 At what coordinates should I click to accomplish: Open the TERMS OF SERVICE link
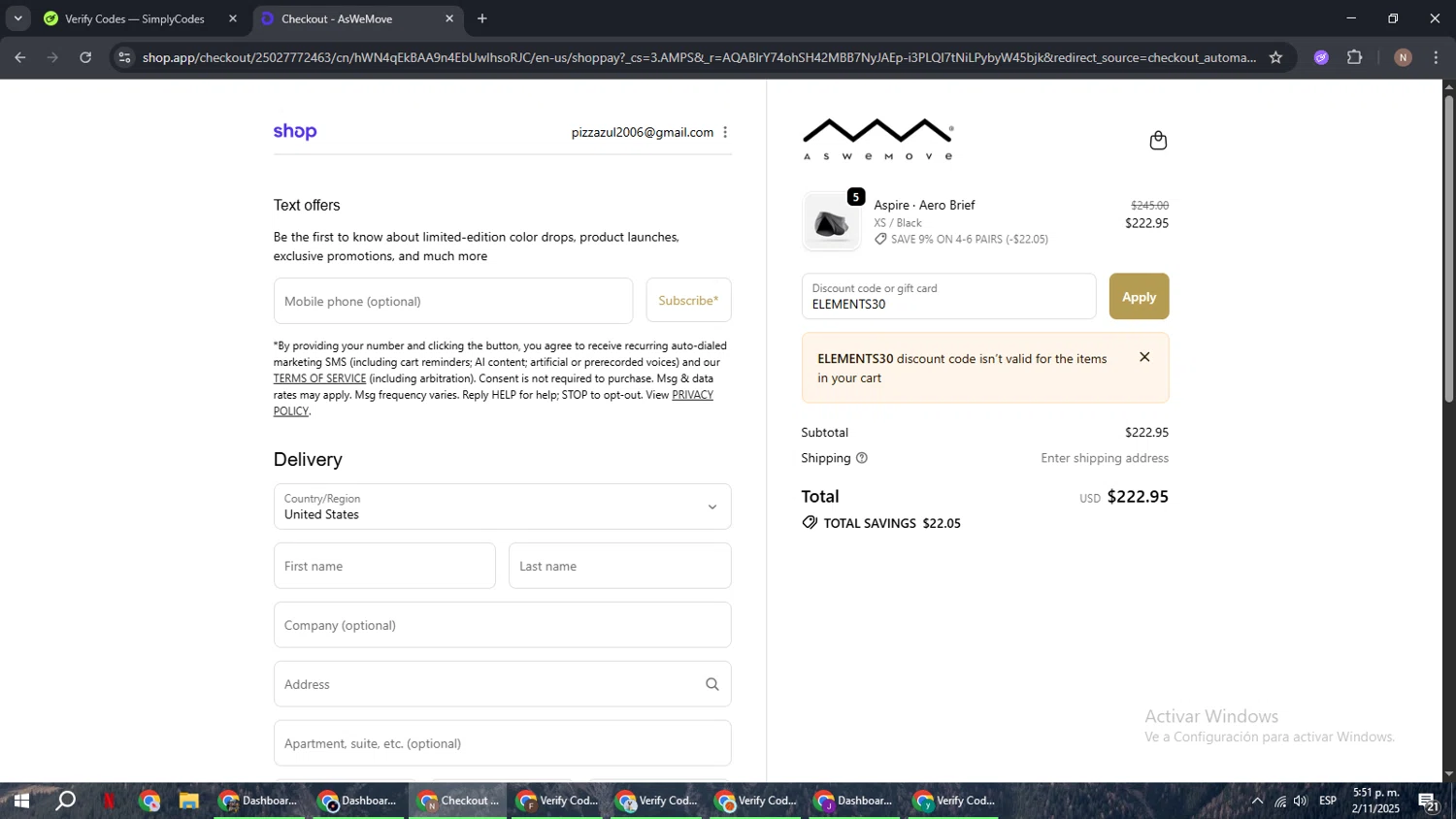pos(319,378)
